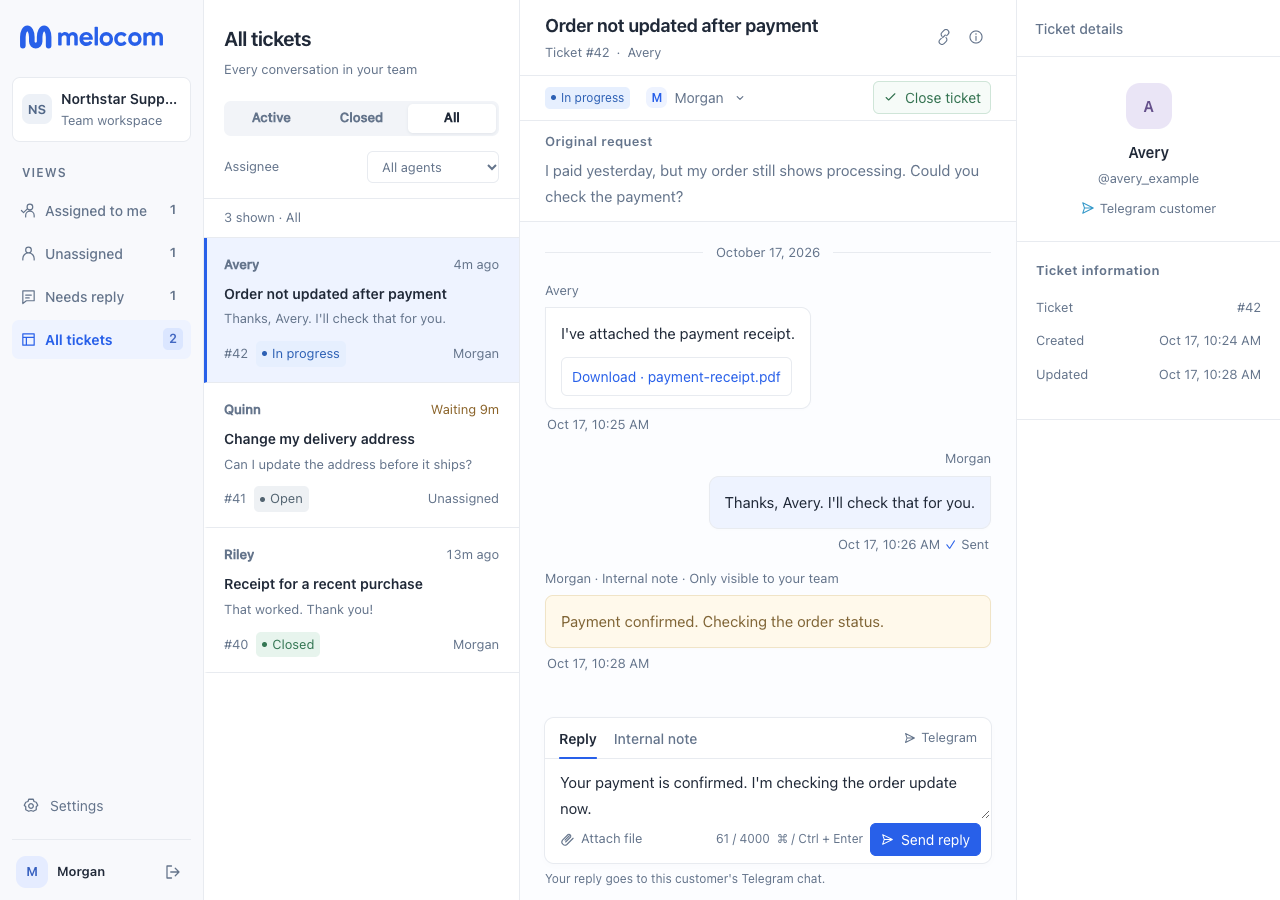Open the In progress status badge in header
Screen dimensions: 1280x900
coord(587,98)
